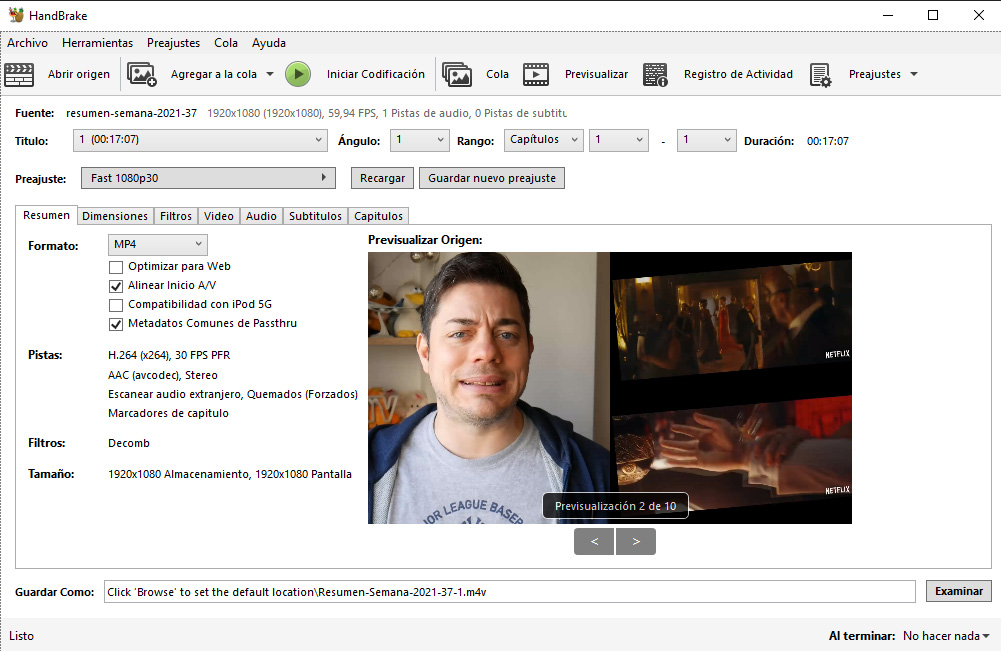
Task: Expand the toolbar Preajustes dropdown arrow
Action: click(914, 74)
